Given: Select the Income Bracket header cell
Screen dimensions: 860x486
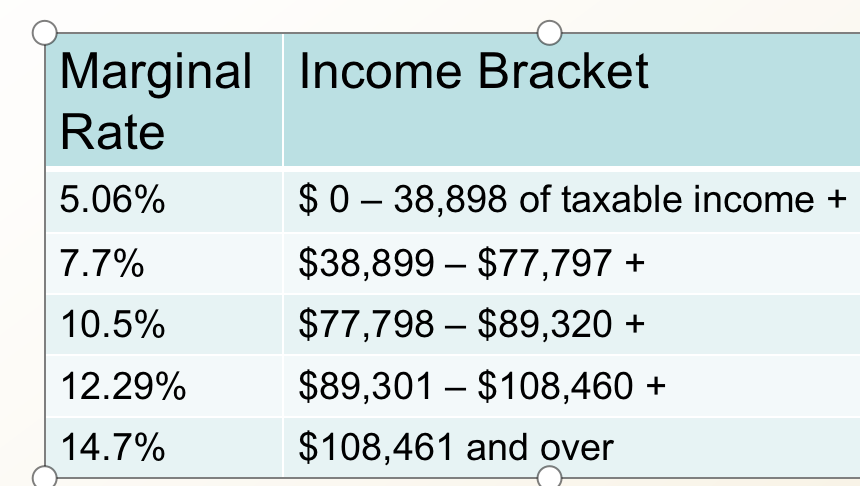Looking at the screenshot, I should point(572,100).
